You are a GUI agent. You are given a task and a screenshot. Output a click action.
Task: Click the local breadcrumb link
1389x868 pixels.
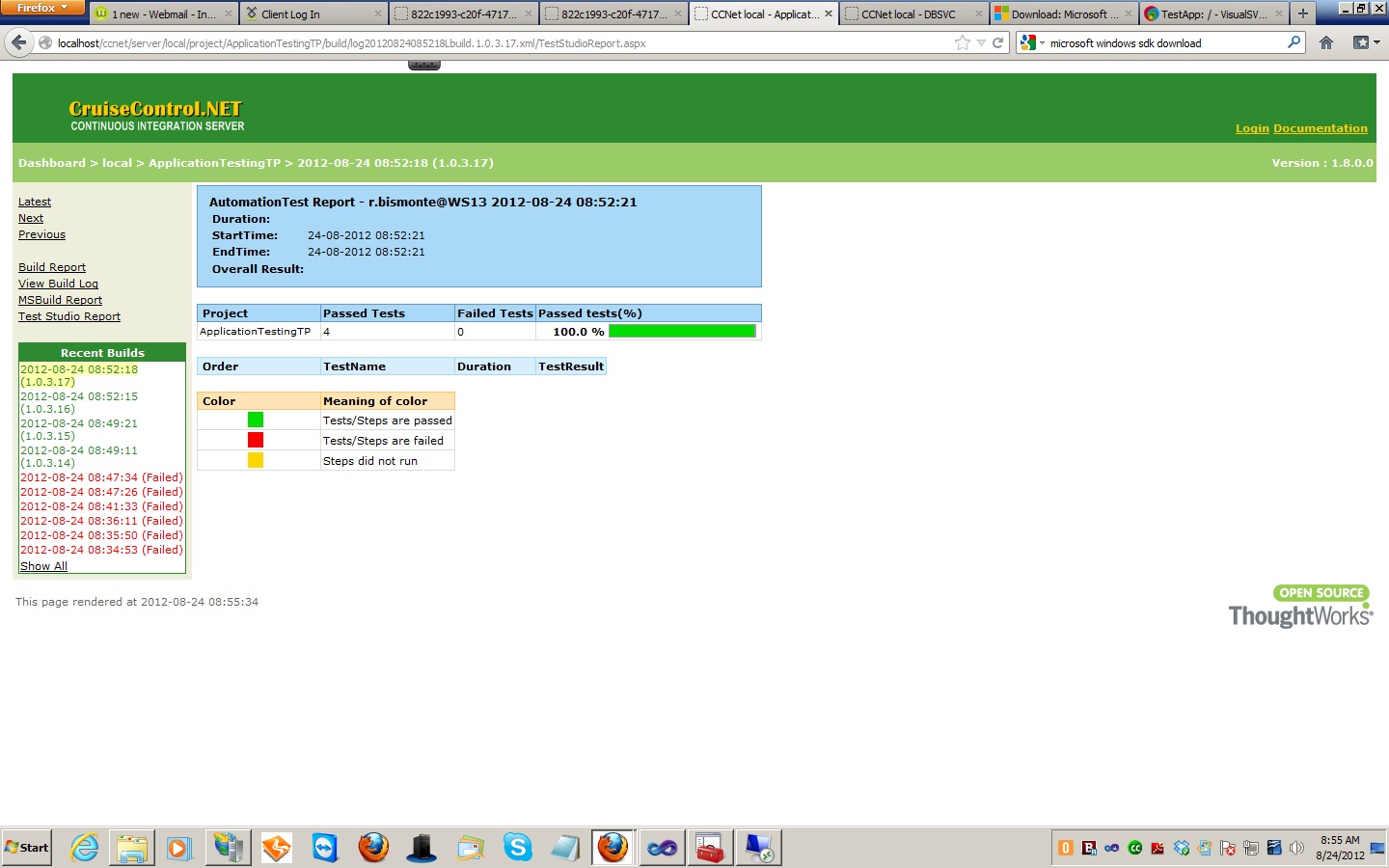[x=117, y=163]
